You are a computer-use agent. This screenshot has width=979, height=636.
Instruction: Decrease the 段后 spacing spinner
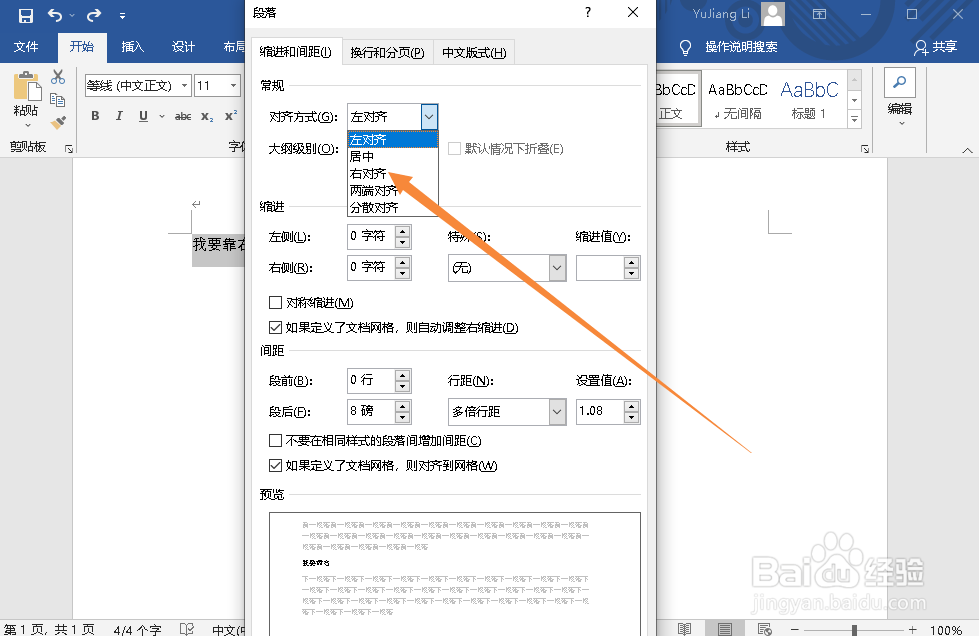pos(403,418)
